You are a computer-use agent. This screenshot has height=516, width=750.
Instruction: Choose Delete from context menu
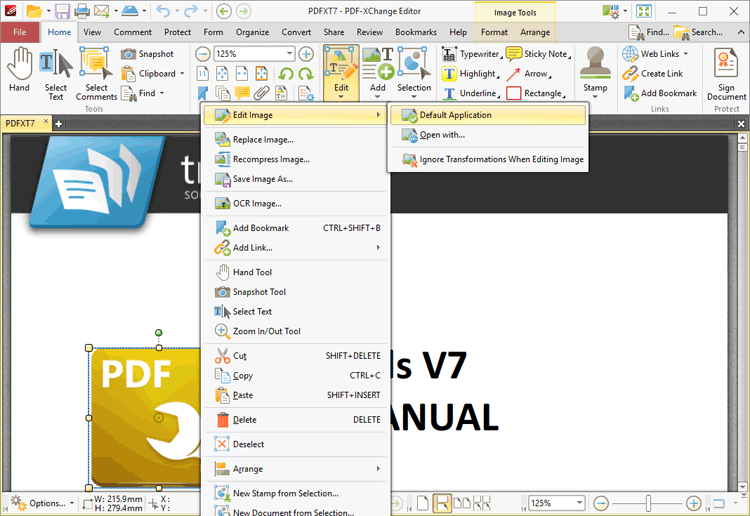coord(297,420)
